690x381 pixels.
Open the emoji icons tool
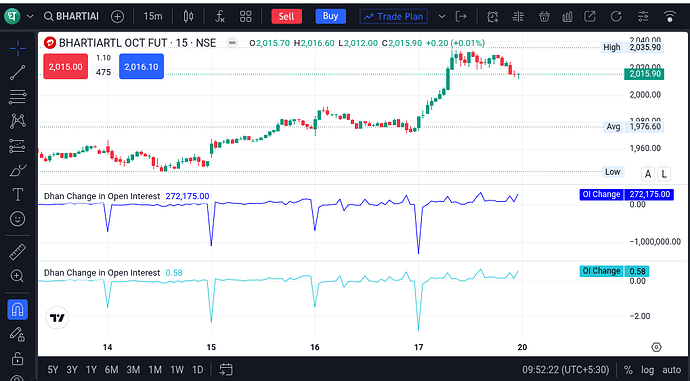(x=18, y=219)
